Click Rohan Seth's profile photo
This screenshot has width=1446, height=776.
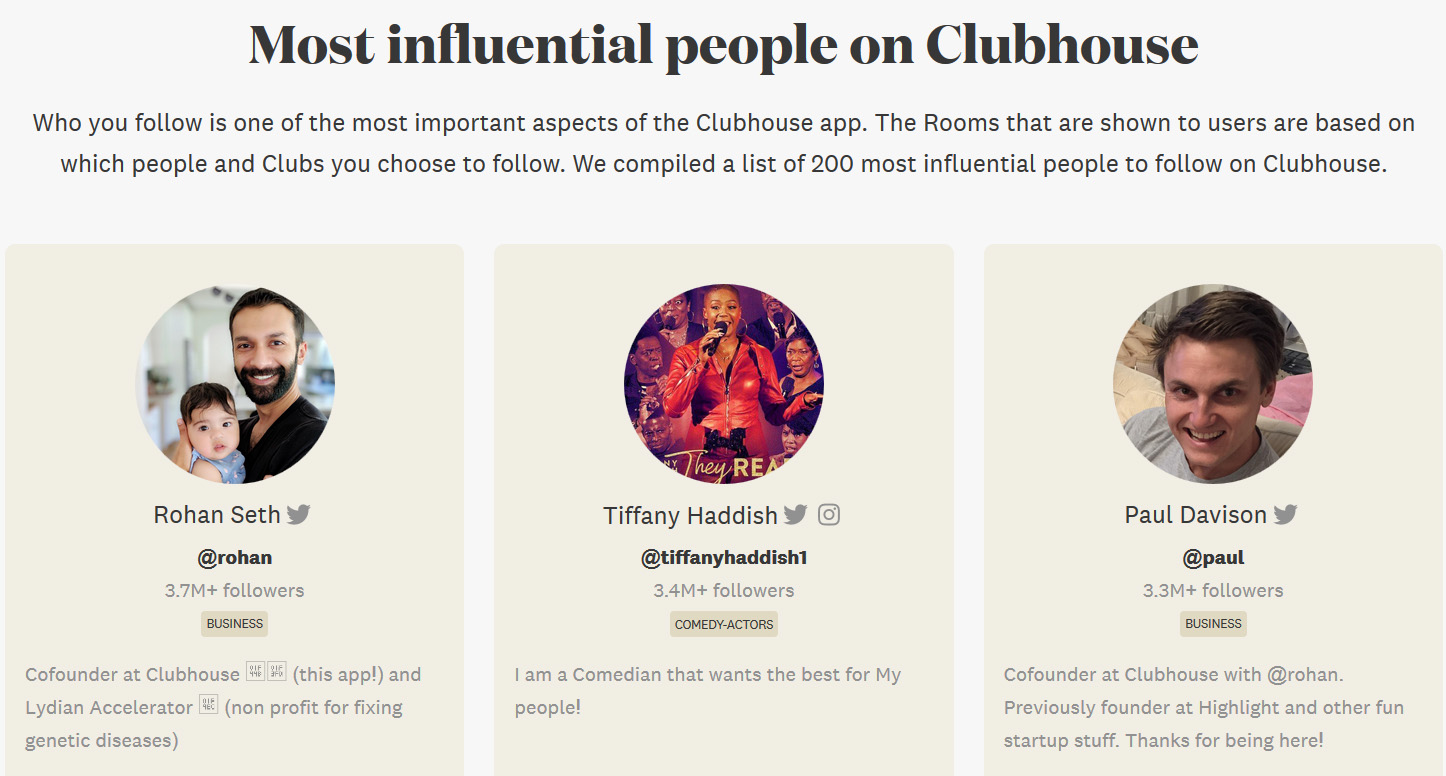[x=235, y=384]
